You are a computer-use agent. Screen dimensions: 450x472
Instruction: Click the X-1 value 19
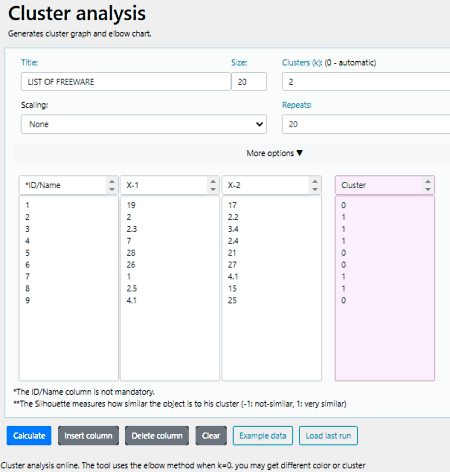click(131, 205)
